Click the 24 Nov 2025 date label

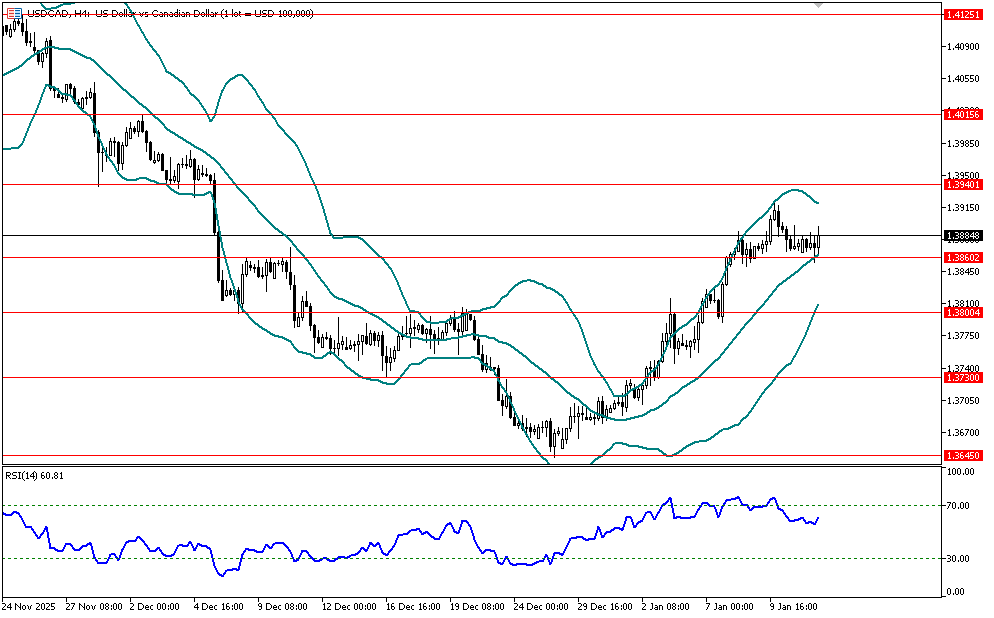coord(30,606)
